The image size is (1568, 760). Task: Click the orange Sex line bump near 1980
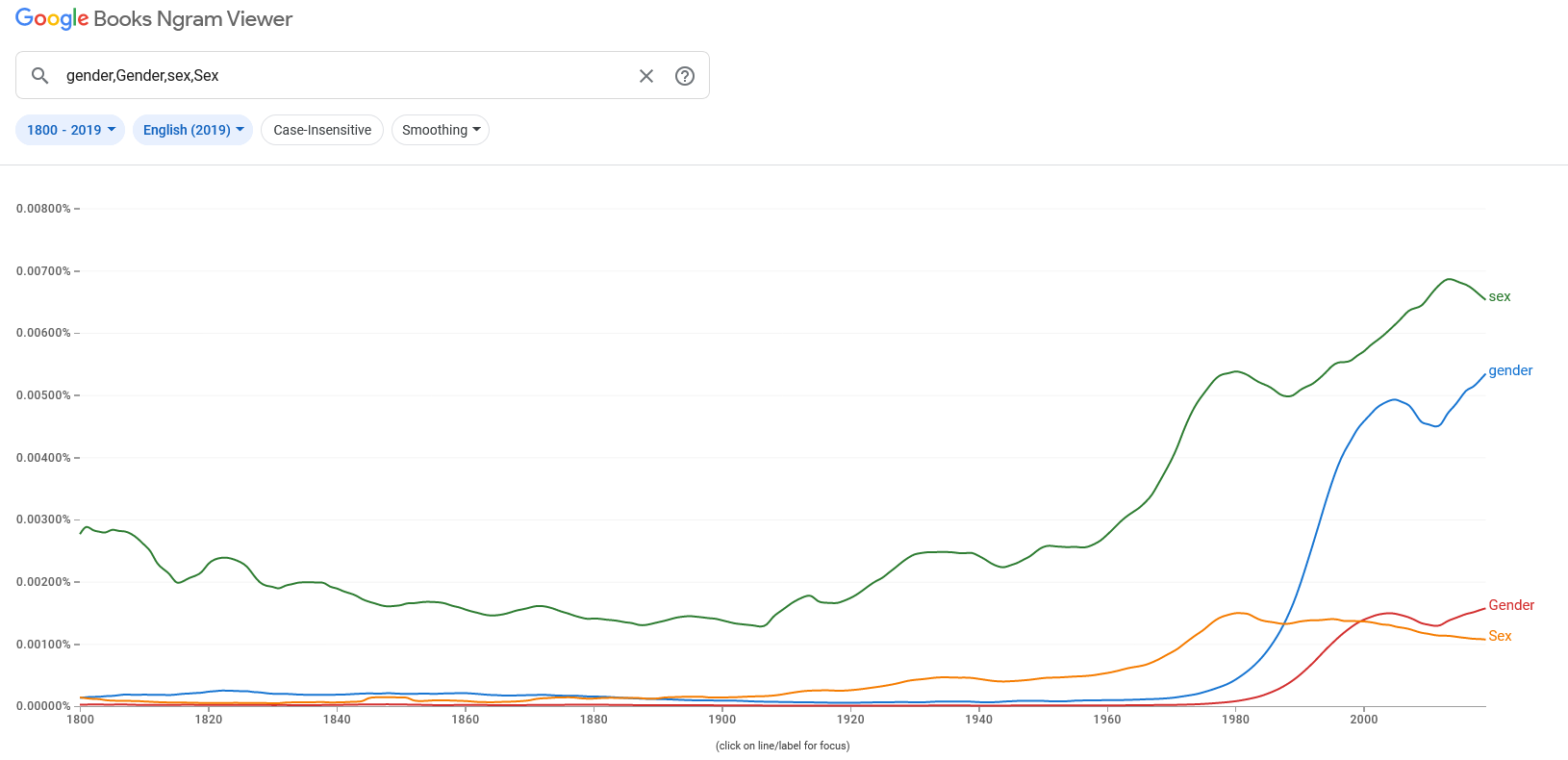pos(1240,613)
